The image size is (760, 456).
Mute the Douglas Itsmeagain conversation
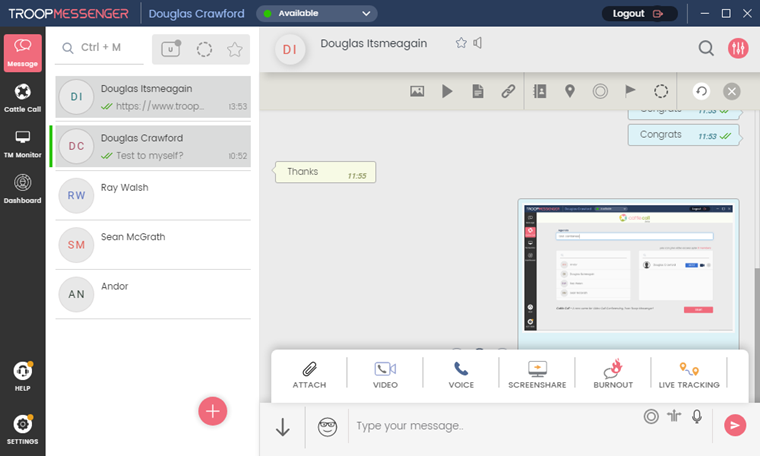478,43
